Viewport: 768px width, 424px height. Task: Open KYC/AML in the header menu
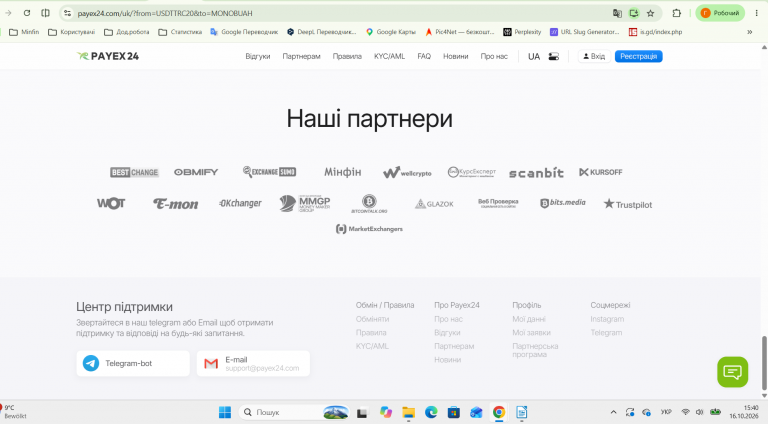coord(389,56)
